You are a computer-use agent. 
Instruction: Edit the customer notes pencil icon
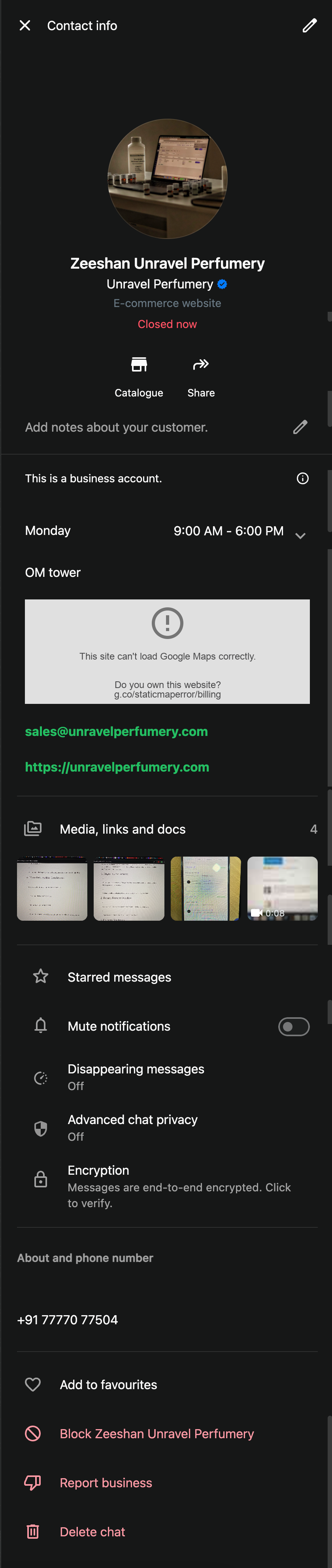point(300,427)
